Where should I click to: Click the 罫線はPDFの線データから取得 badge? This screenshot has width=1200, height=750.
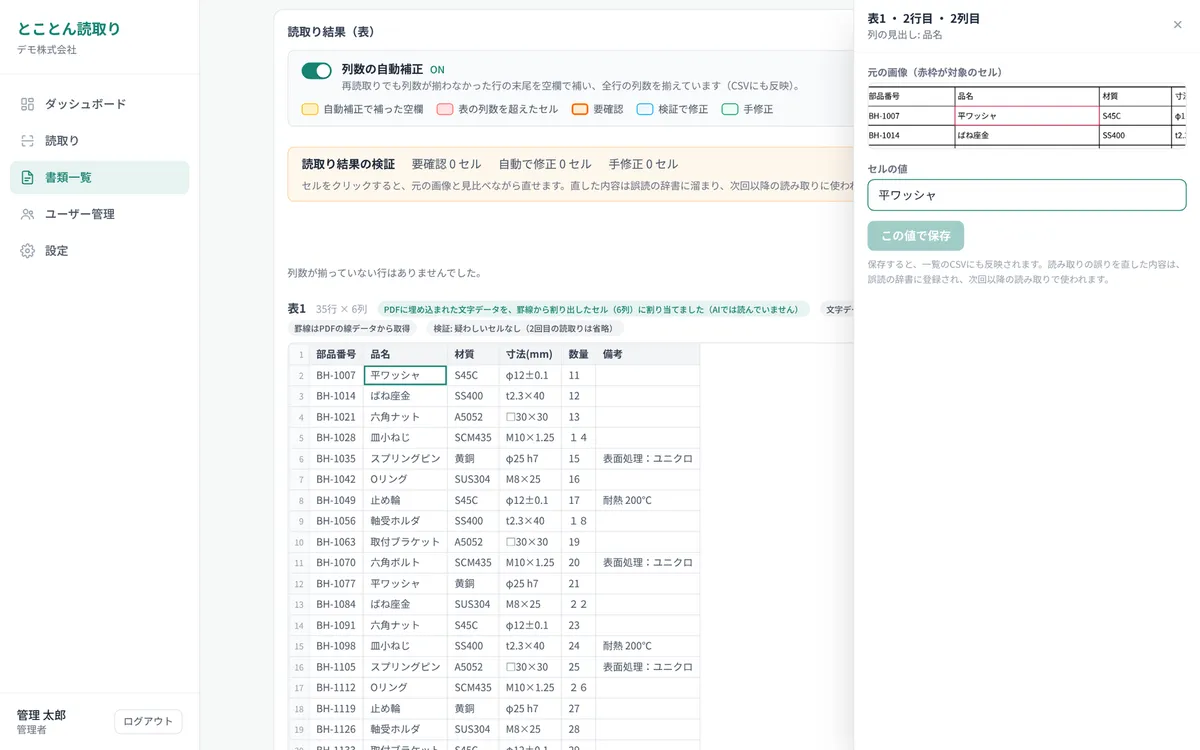[352, 328]
